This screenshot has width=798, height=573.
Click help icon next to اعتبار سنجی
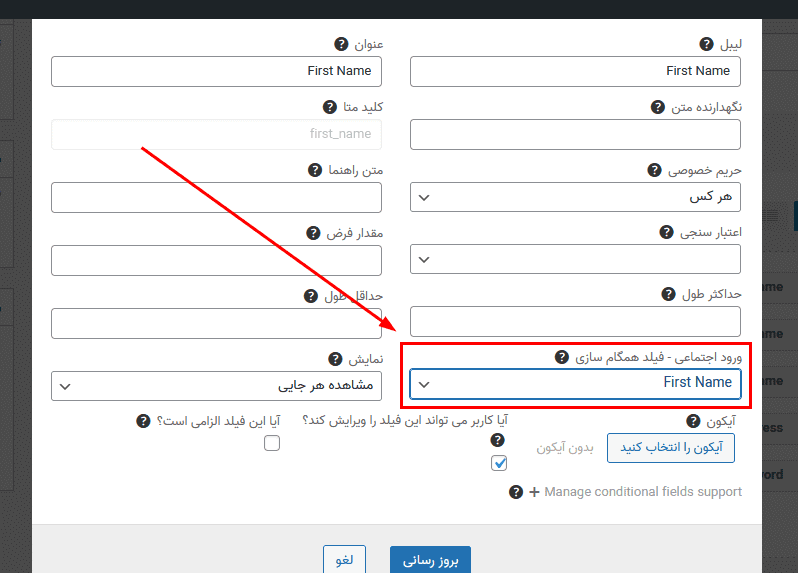666,233
